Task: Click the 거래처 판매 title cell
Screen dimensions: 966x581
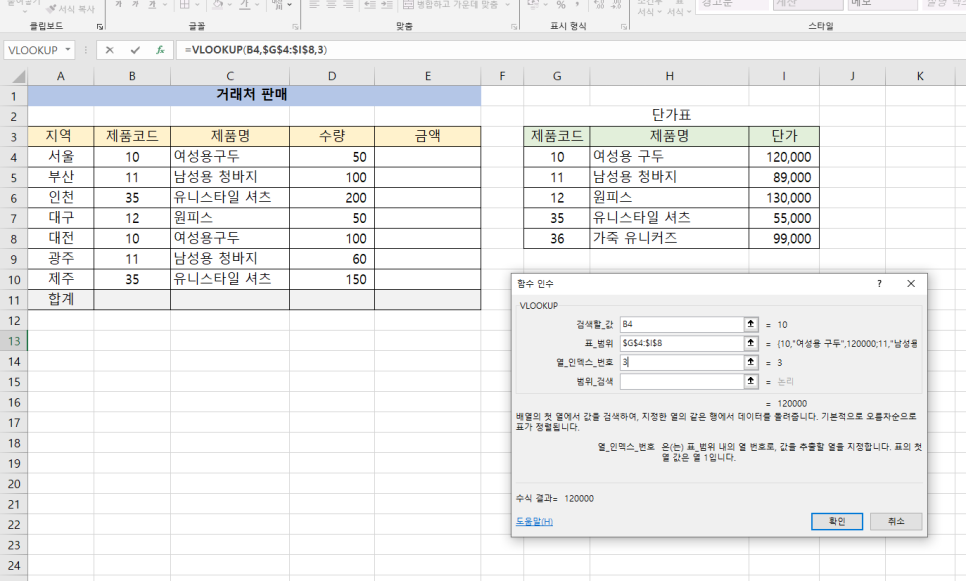Action: click(254, 95)
